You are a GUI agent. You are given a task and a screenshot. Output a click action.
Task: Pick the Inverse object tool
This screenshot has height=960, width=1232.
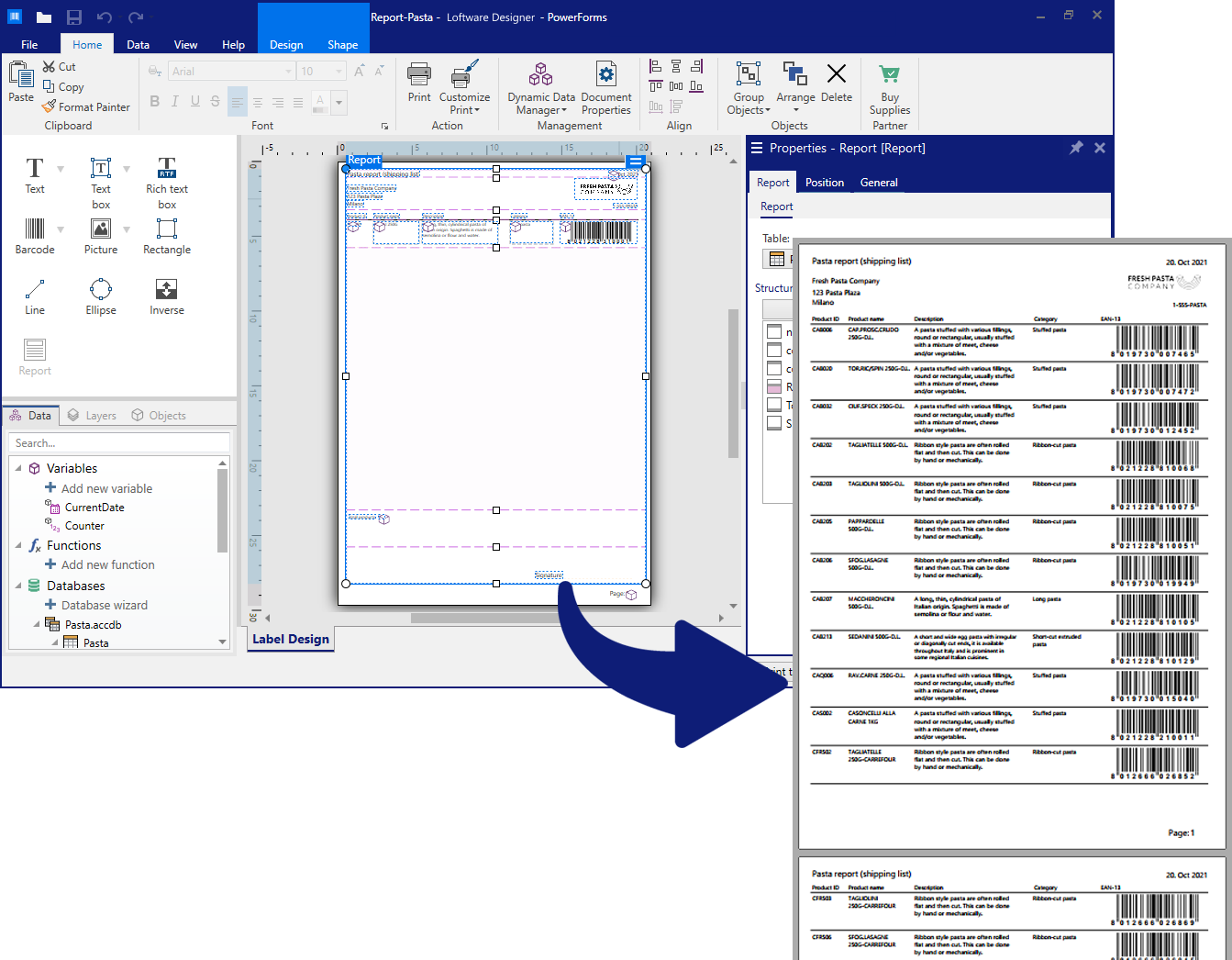(166, 296)
